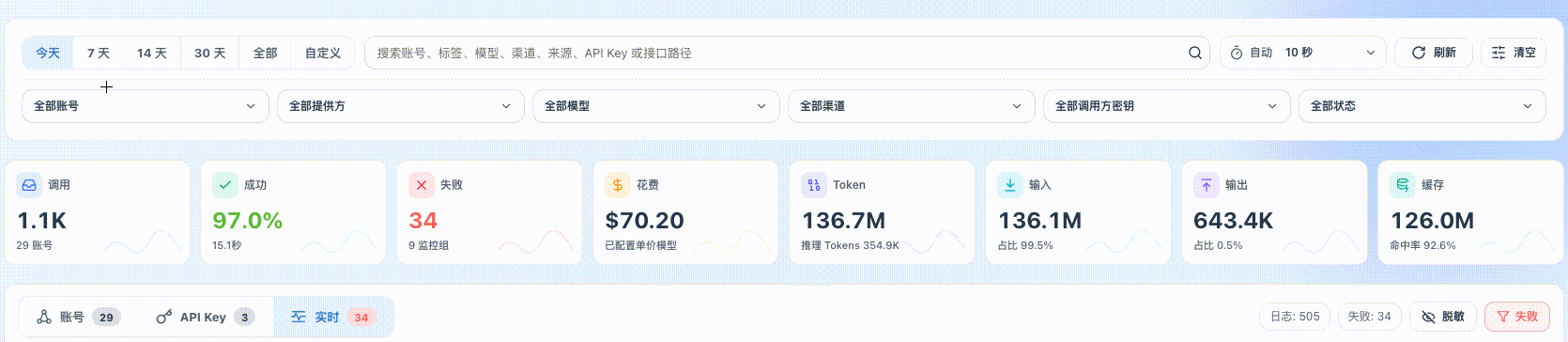Open the 自定义 date range
1568x342 pixels.
tap(323, 54)
